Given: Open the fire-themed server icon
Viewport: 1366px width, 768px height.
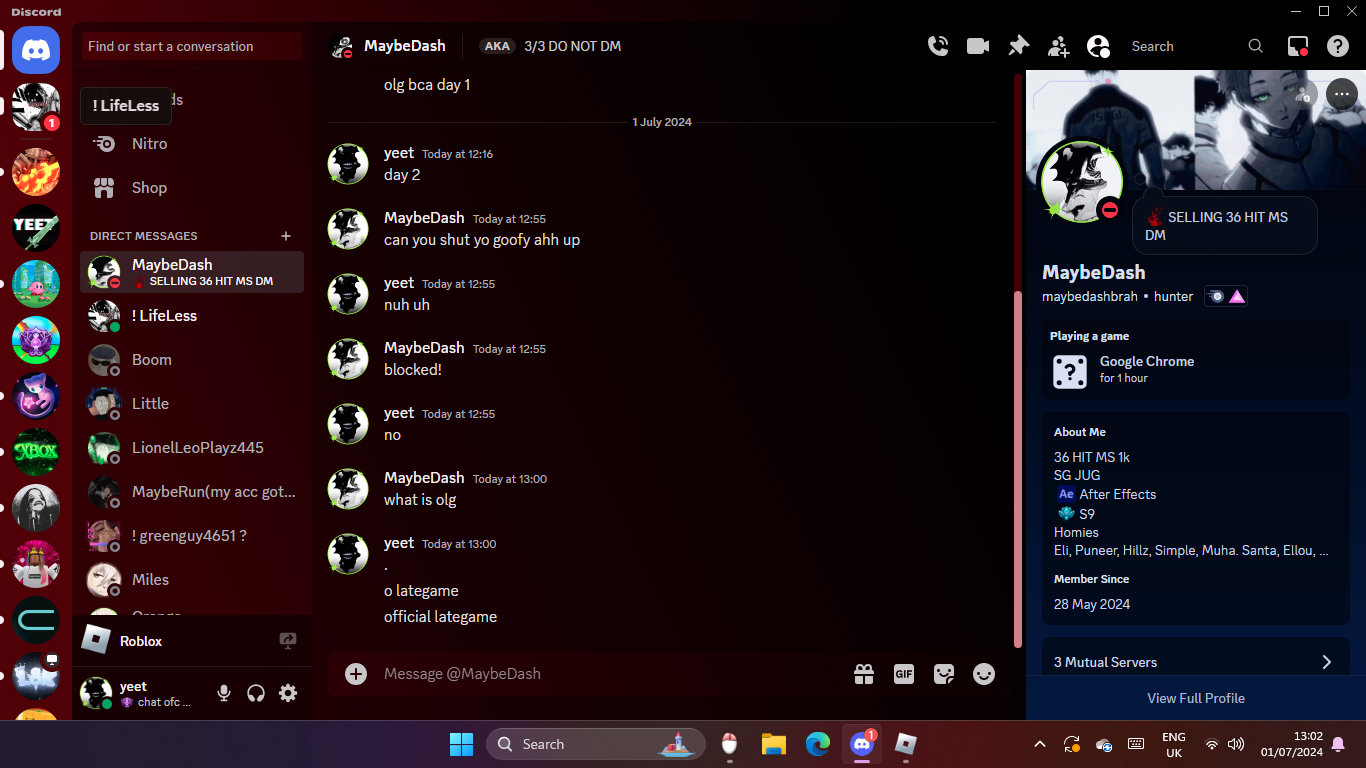Looking at the screenshot, I should pos(36,172).
